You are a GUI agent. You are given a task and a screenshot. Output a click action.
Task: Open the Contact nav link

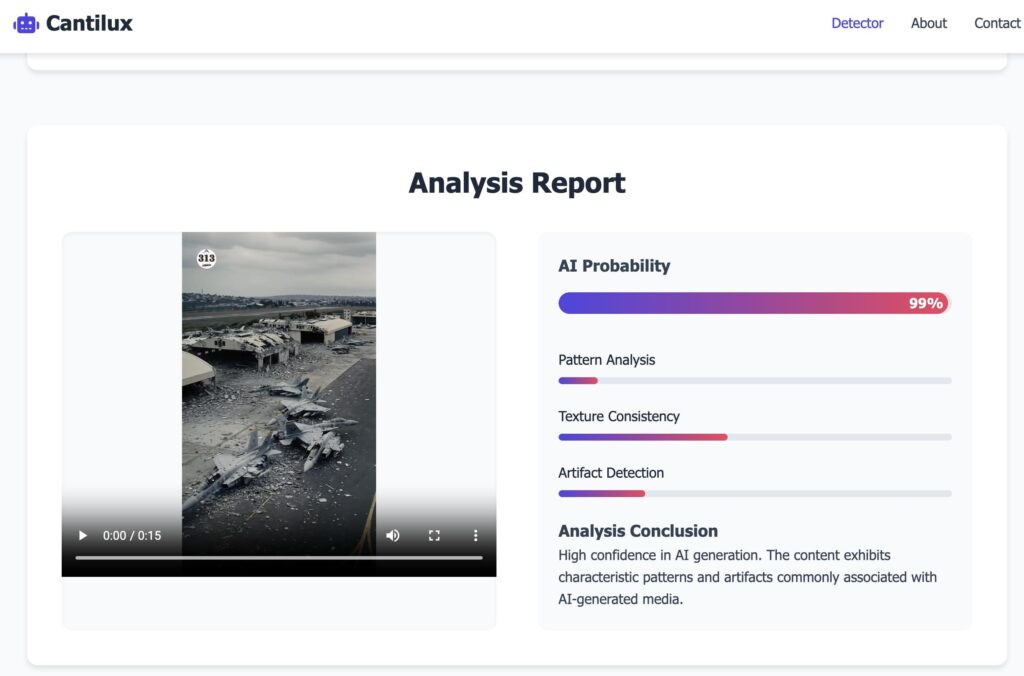997,23
